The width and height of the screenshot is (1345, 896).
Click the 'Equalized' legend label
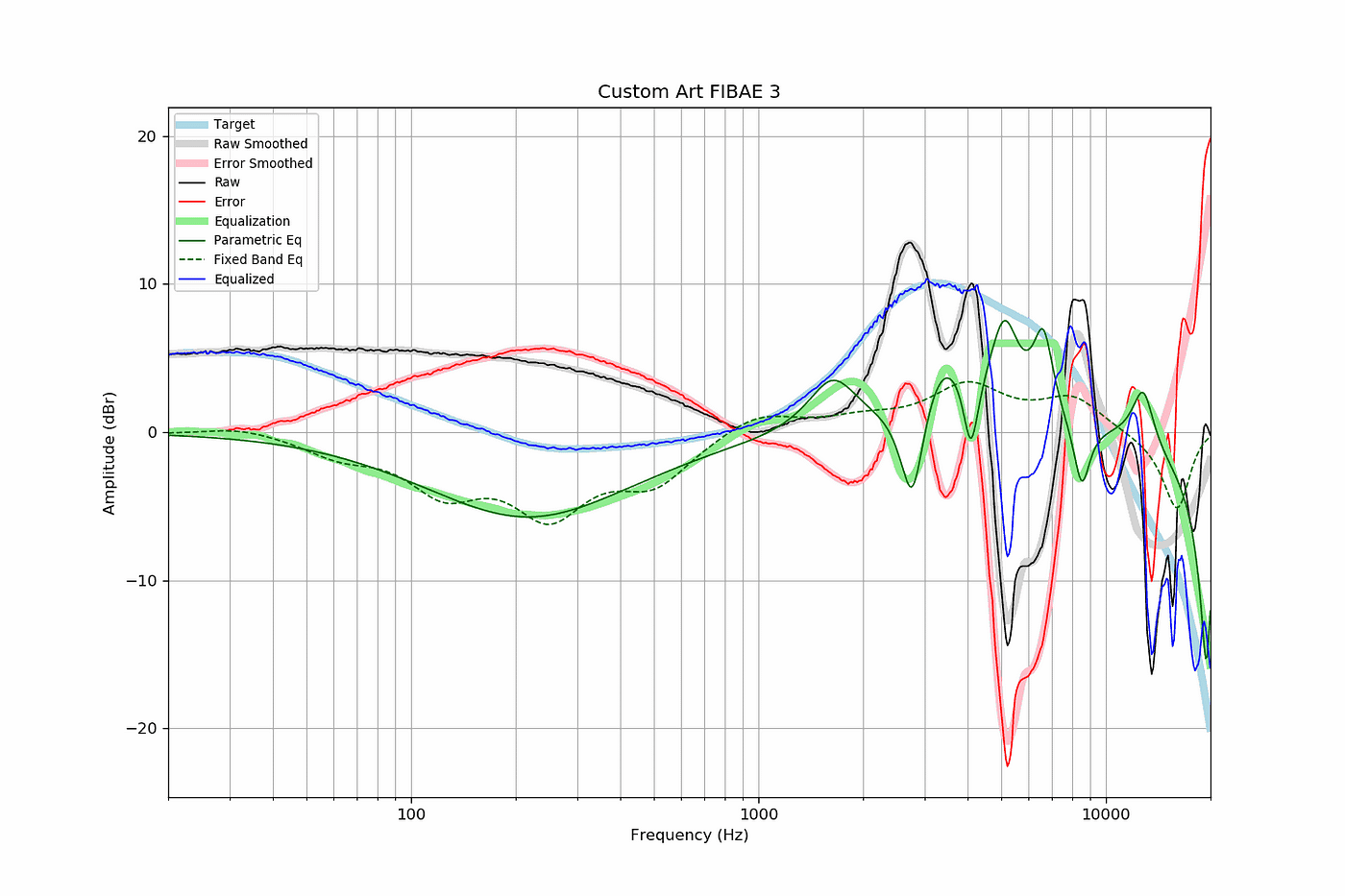tap(244, 279)
